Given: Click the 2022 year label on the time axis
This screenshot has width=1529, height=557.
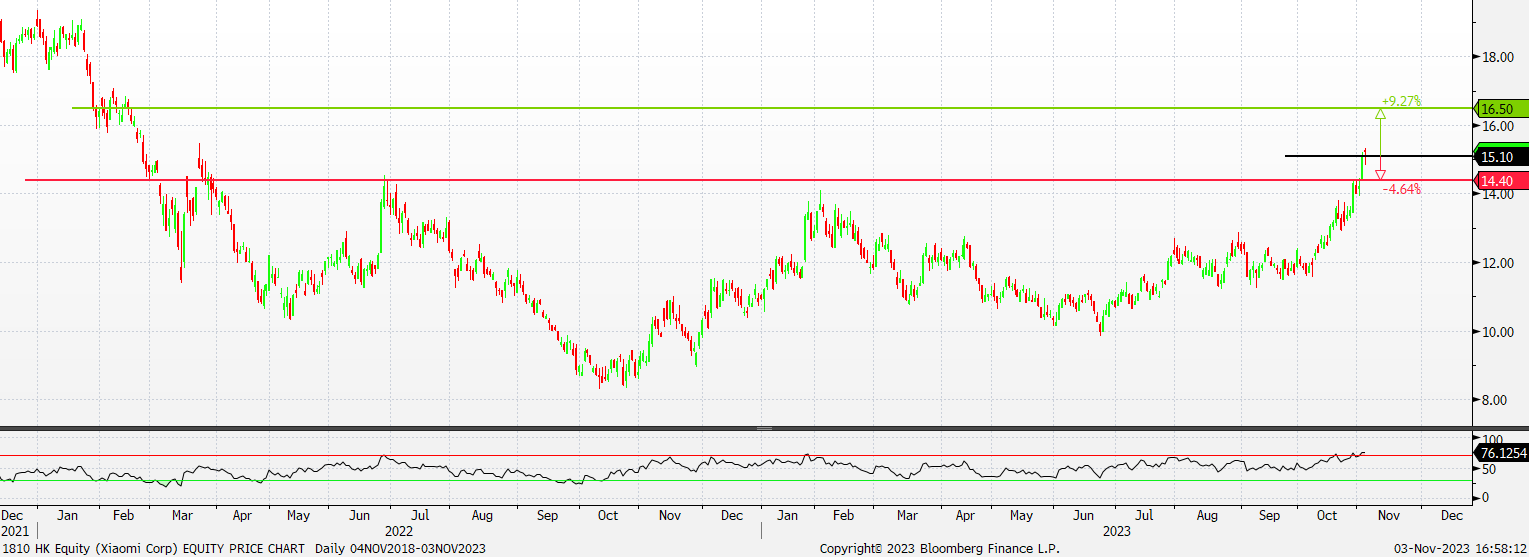Looking at the screenshot, I should tap(399, 531).
